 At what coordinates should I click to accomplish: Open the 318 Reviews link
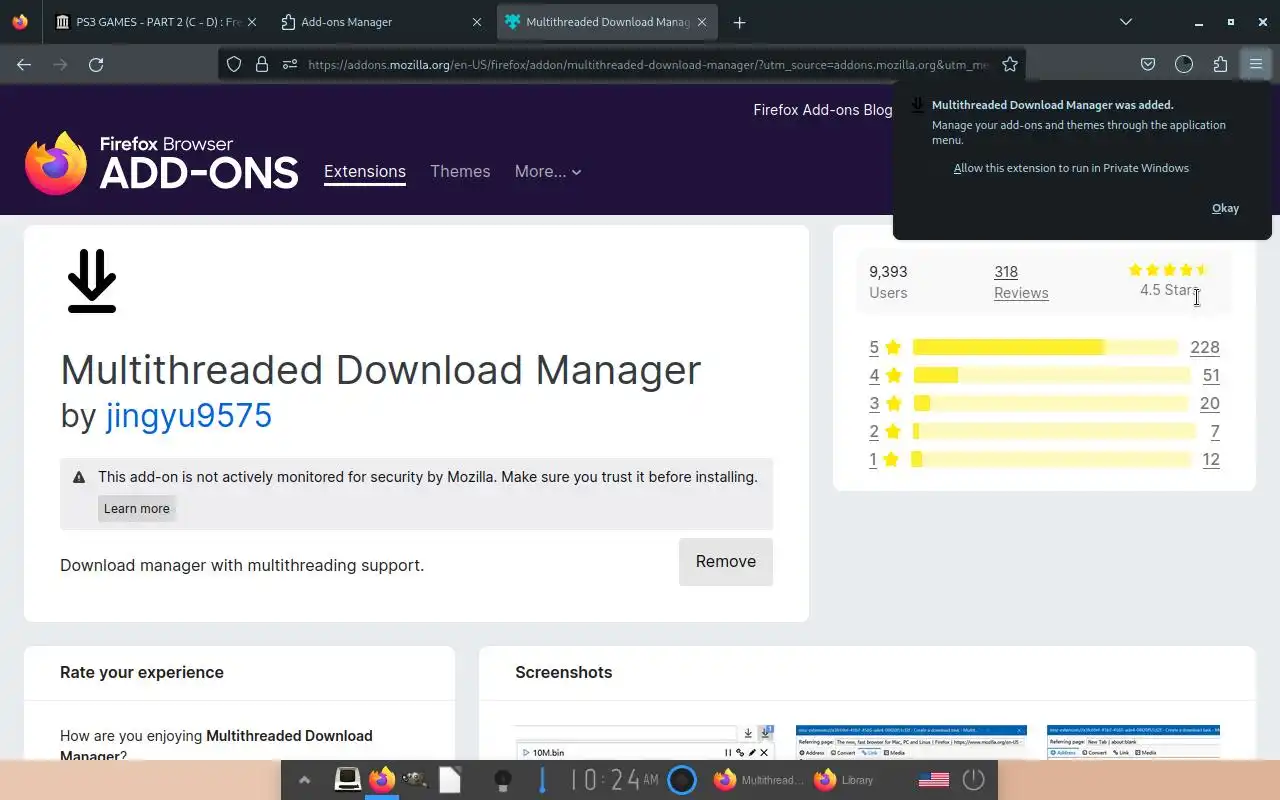pyautogui.click(x=1021, y=282)
